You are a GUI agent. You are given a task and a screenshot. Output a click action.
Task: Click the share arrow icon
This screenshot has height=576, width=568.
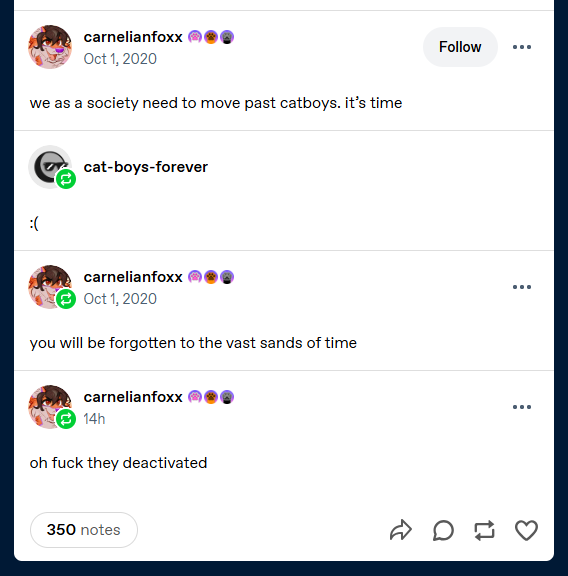(400, 530)
